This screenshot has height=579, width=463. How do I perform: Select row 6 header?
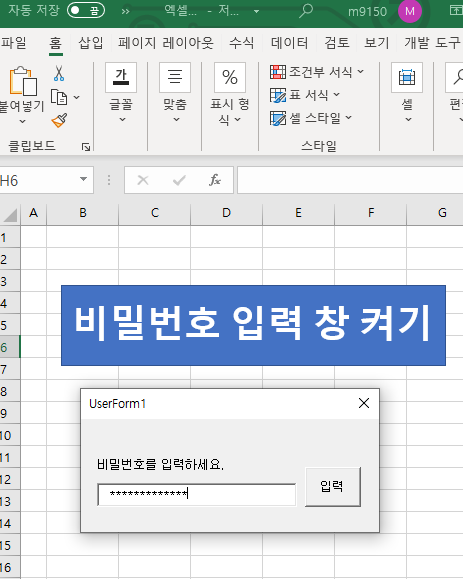pyautogui.click(x=10, y=347)
